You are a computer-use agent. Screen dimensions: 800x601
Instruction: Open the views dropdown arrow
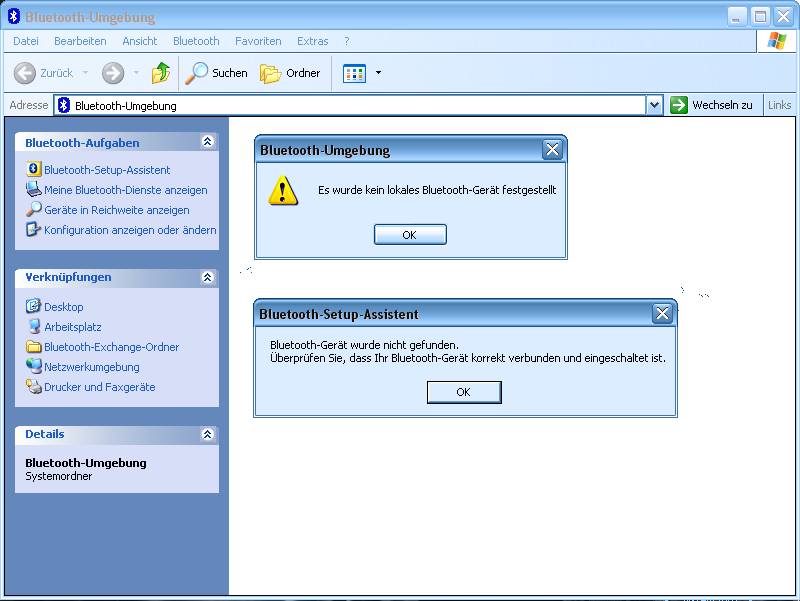(x=378, y=72)
